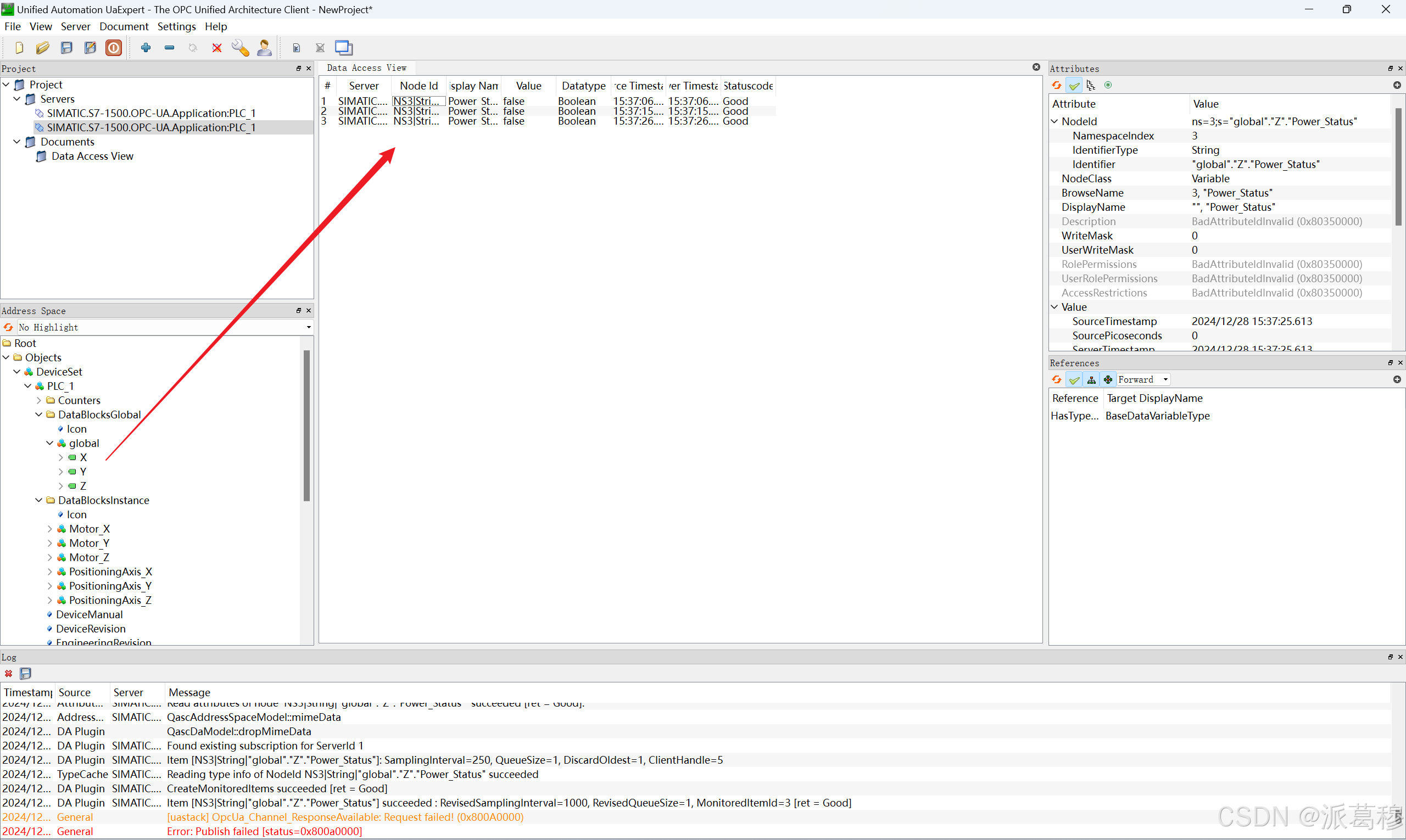
Task: Open the Forward direction dropdown in References
Action: point(1143,380)
